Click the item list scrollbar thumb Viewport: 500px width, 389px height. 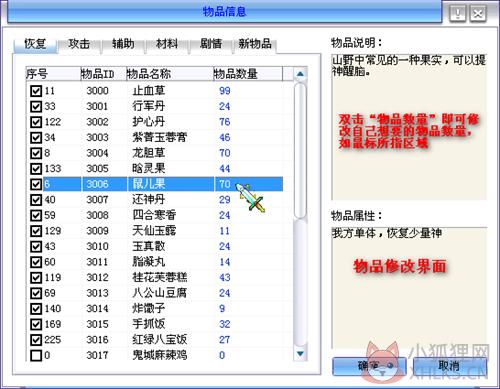(300, 151)
